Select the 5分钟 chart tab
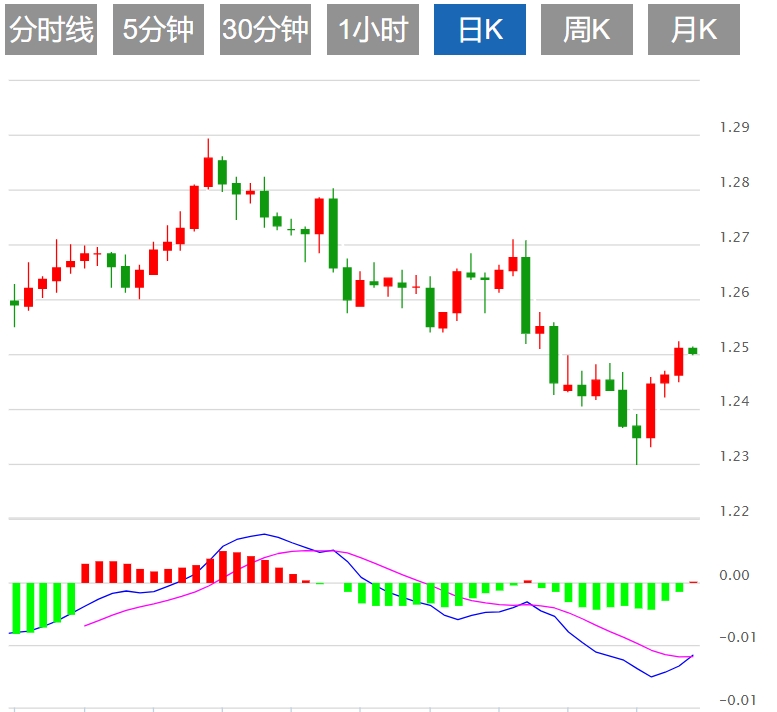The width and height of the screenshot is (777, 712). pos(158,30)
